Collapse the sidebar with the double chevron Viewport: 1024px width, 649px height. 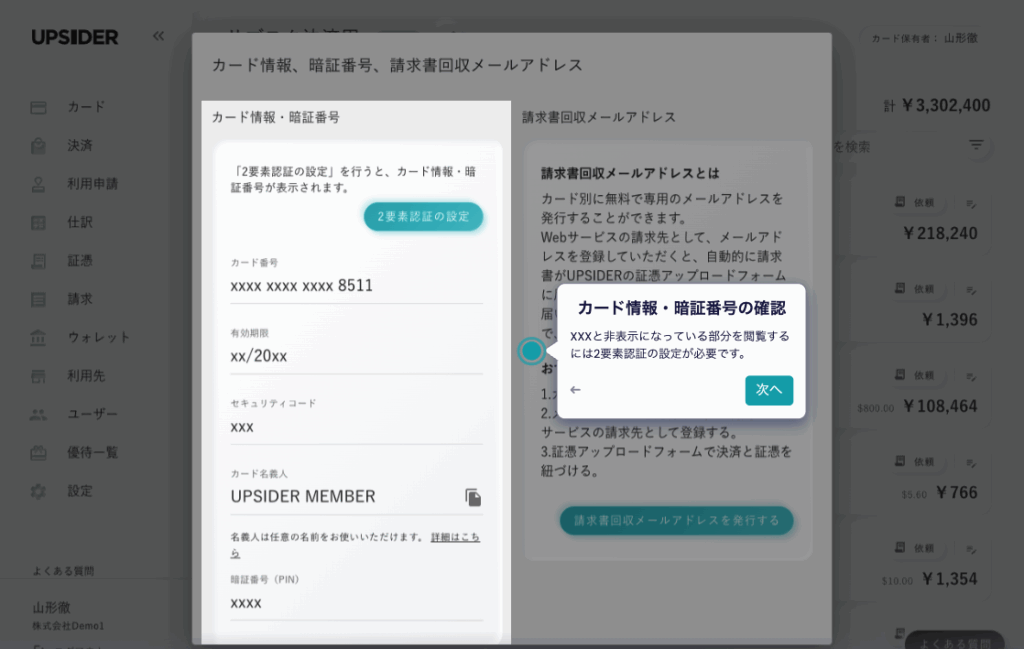click(x=158, y=36)
